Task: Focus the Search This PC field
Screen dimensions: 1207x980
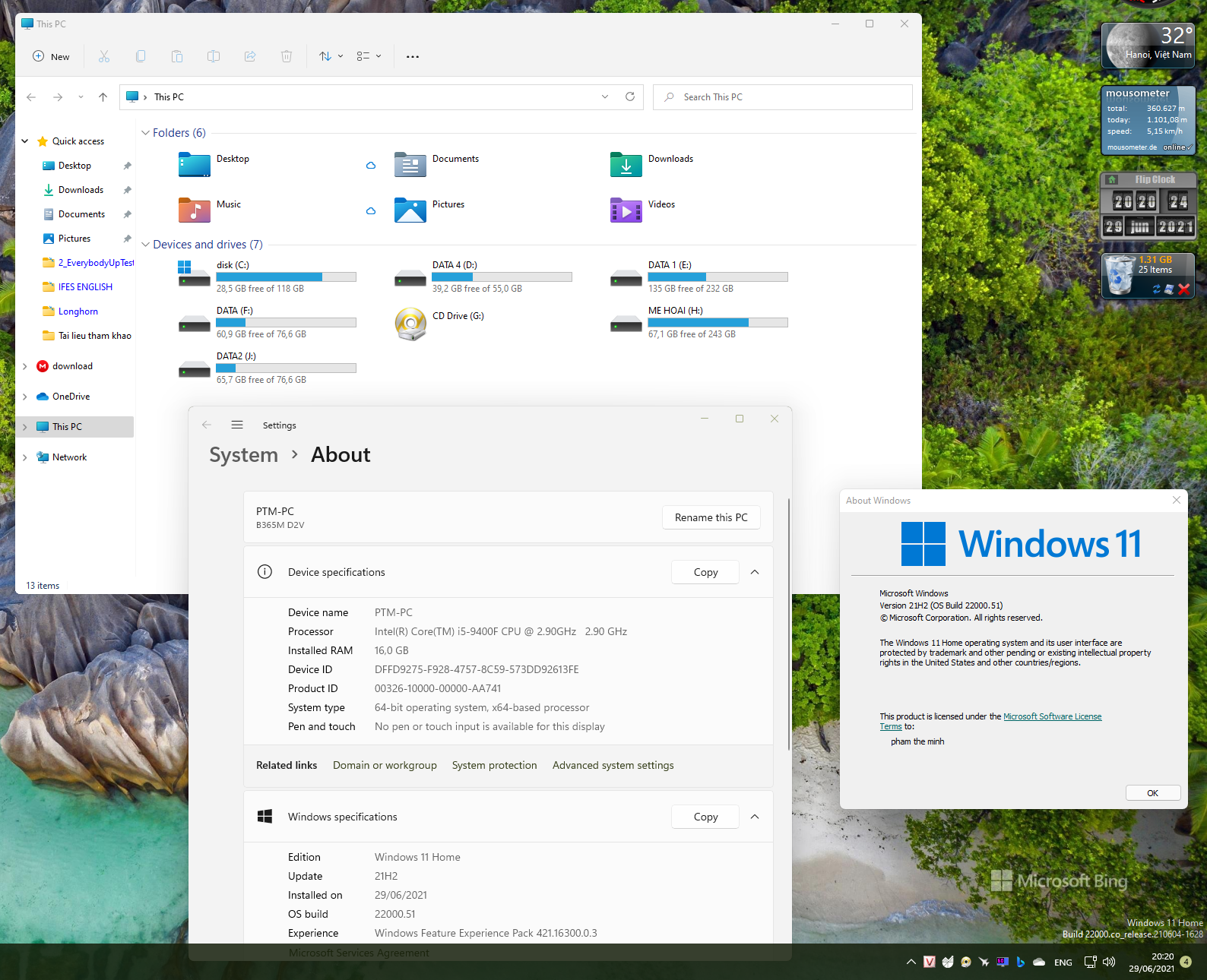Action: point(782,96)
